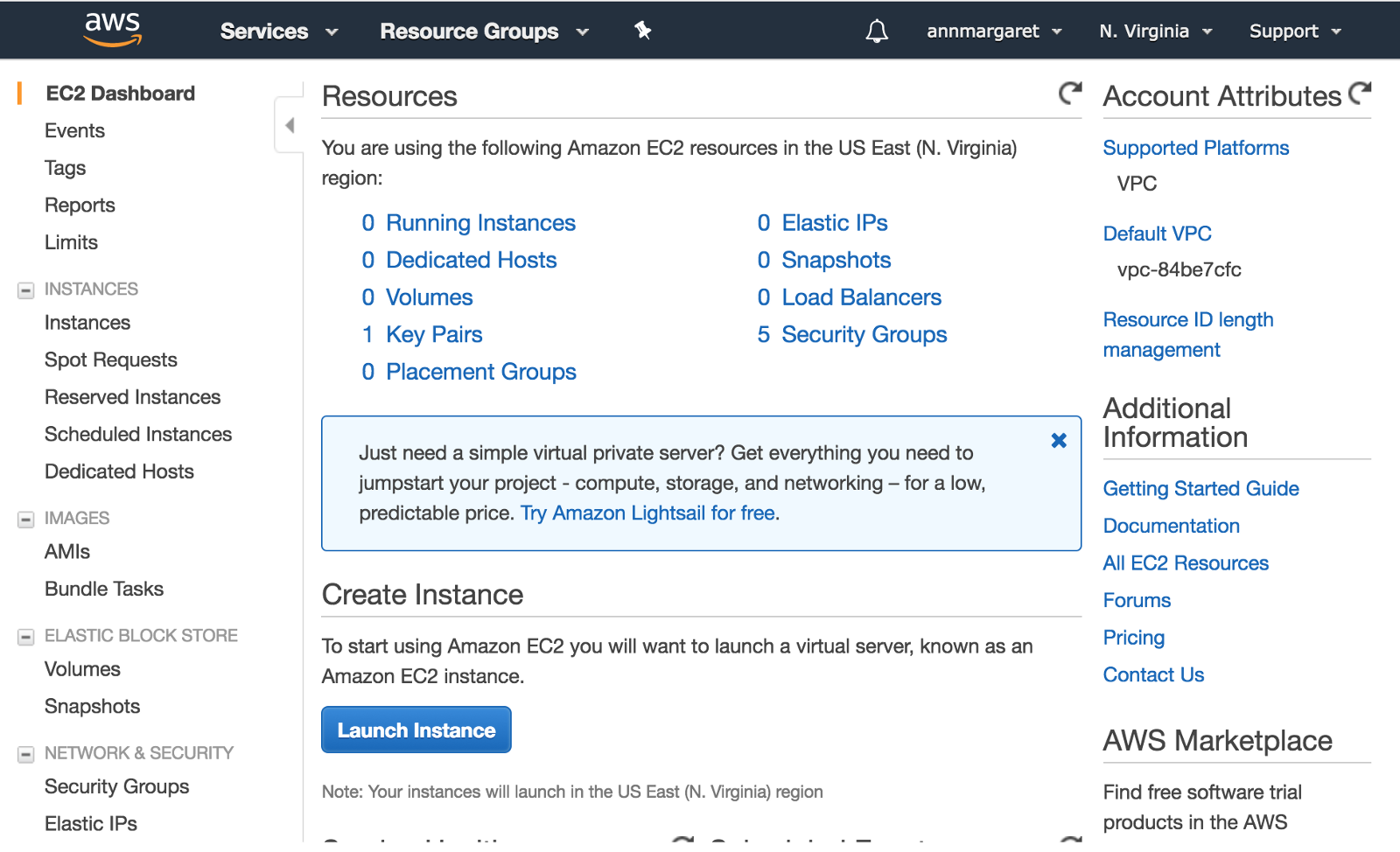The height and width of the screenshot is (852, 1400).
Task: Click the AWS logo home icon
Action: click(112, 30)
